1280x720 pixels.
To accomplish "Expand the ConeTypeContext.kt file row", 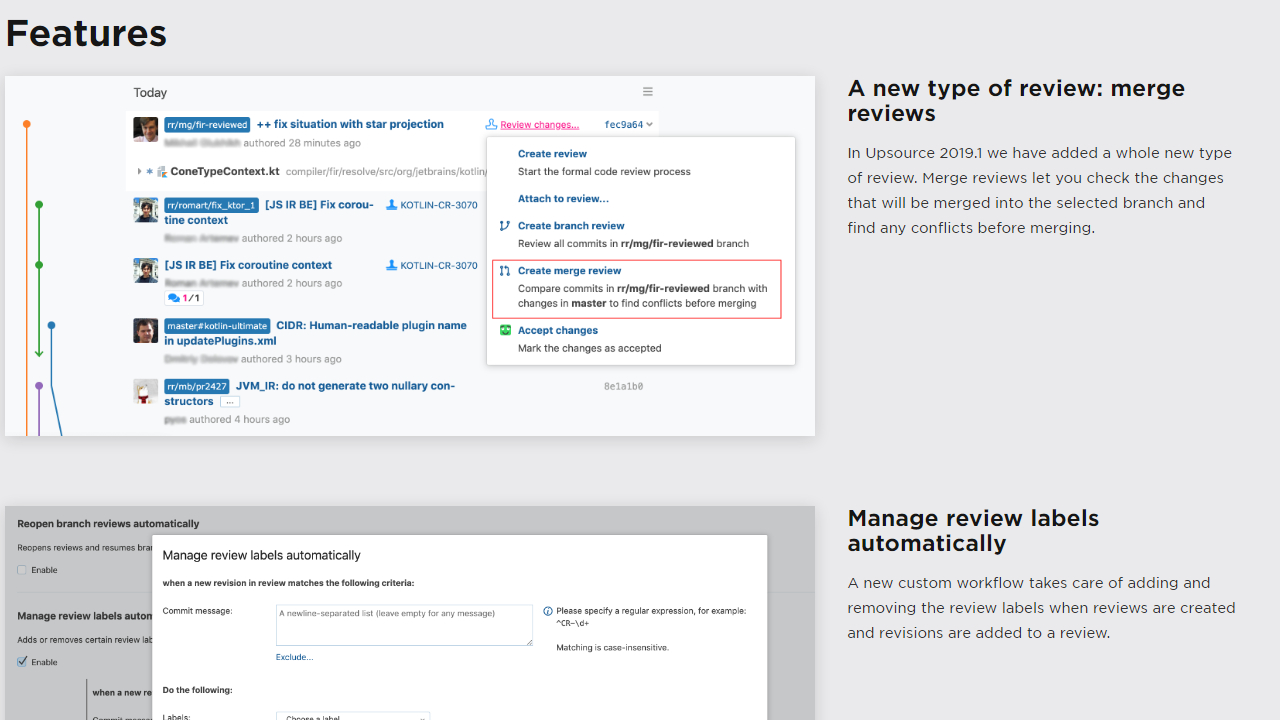I will pyautogui.click(x=140, y=172).
